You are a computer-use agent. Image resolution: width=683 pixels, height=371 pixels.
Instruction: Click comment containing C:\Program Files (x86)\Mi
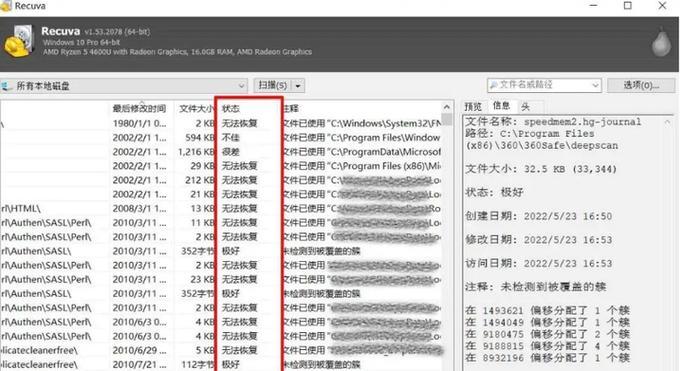(x=362, y=166)
